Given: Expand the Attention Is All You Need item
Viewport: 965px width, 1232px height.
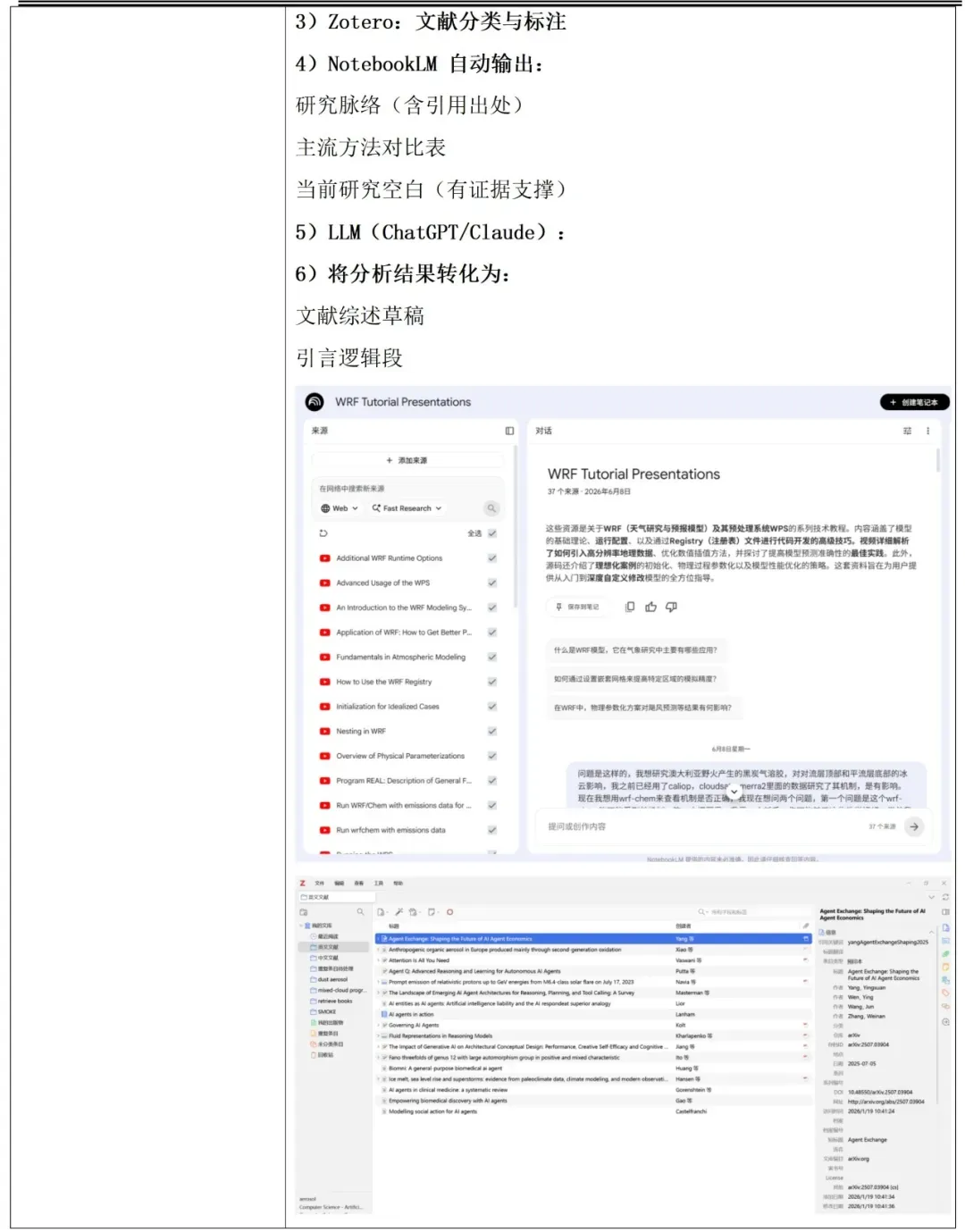Looking at the screenshot, I should (378, 960).
